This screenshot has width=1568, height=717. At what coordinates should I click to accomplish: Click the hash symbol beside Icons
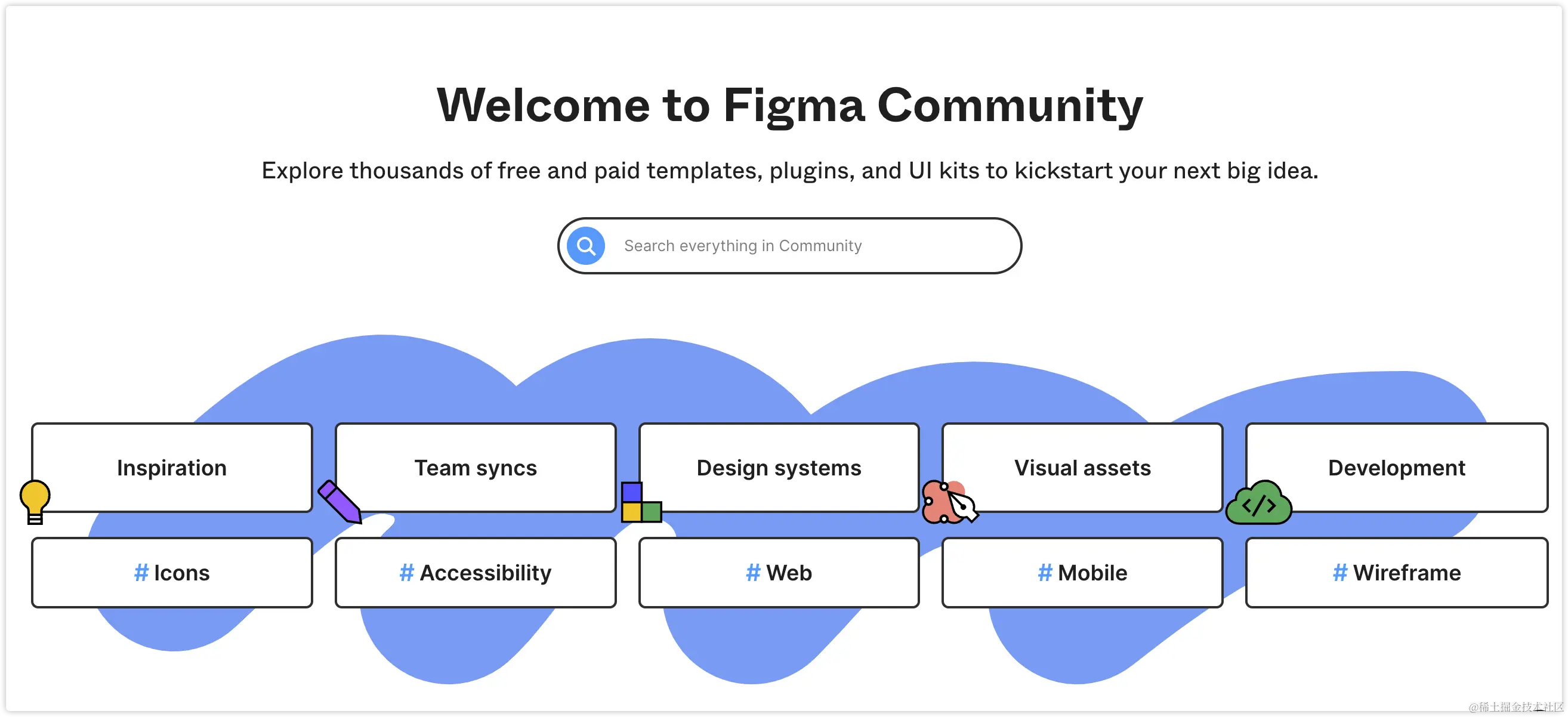pyautogui.click(x=141, y=573)
